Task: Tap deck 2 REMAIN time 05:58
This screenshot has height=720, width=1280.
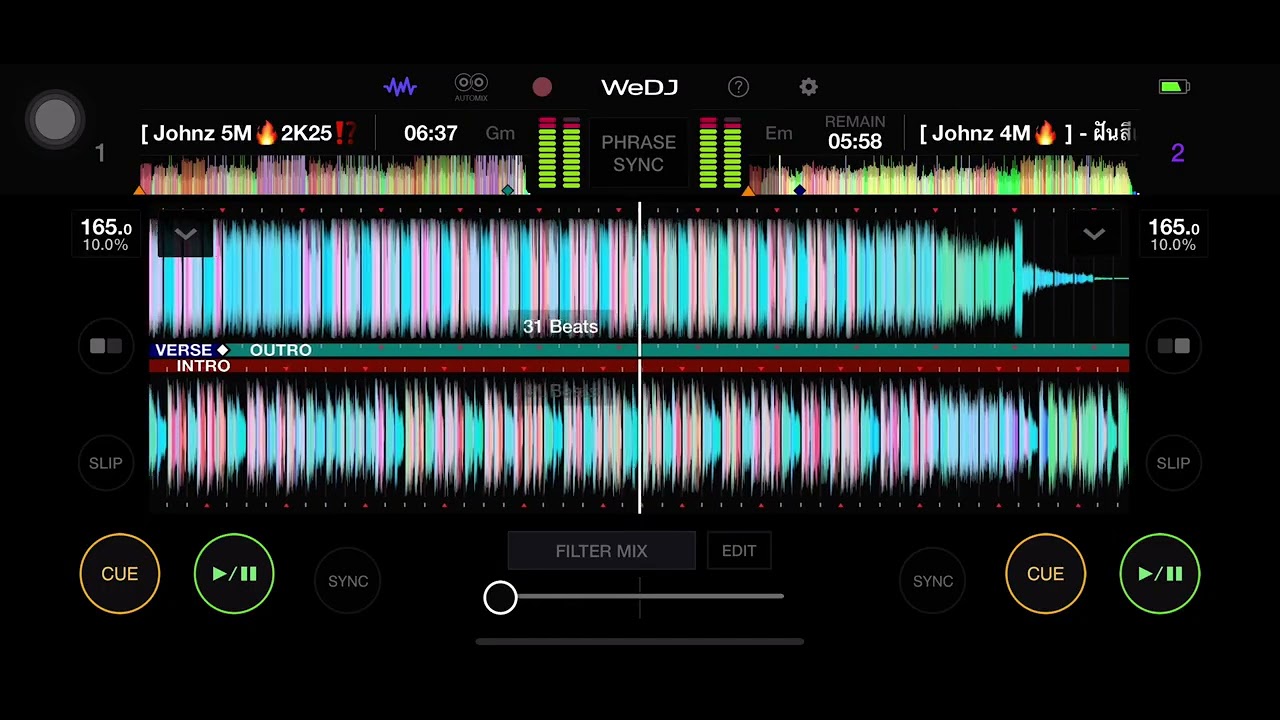Action: [855, 142]
